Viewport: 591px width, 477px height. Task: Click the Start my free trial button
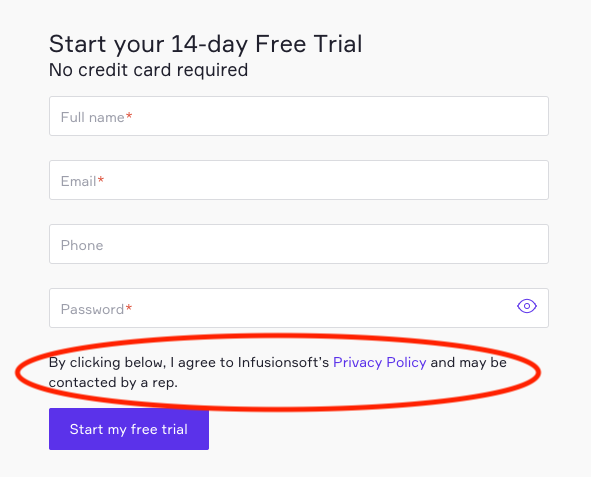point(129,429)
